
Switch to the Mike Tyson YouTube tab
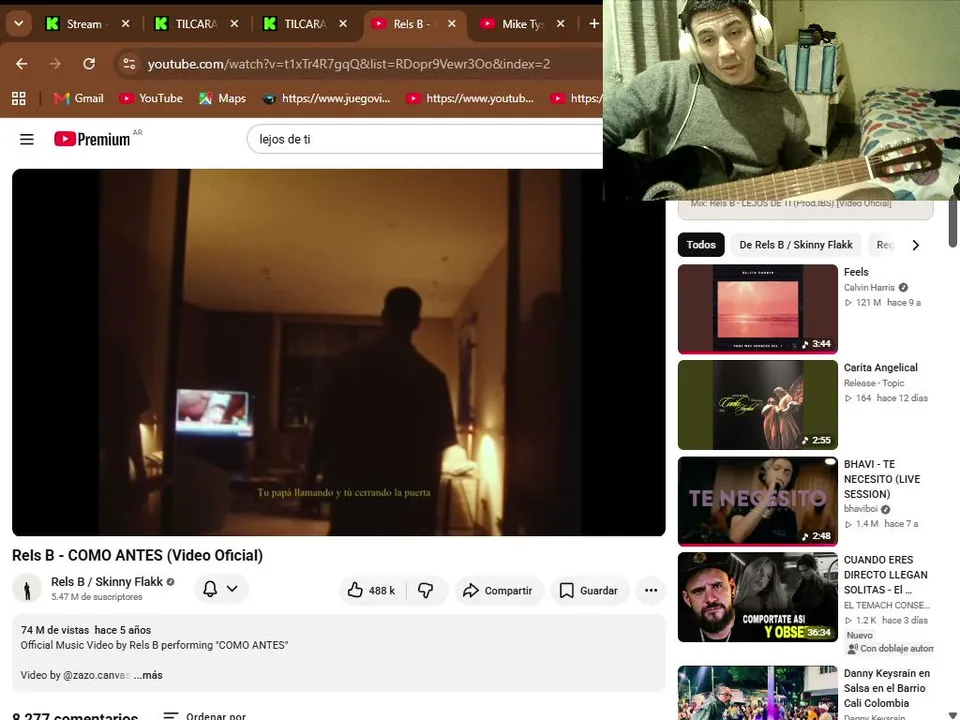coord(513,24)
